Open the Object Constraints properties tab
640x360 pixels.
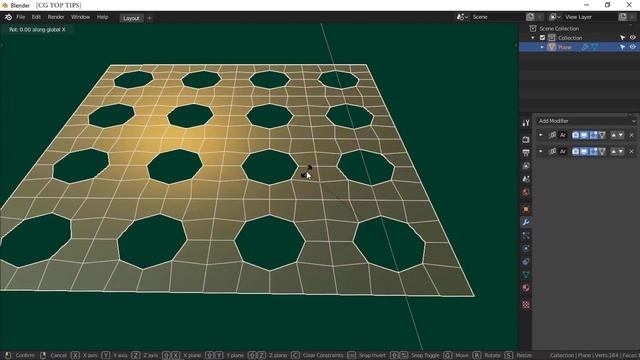click(526, 262)
